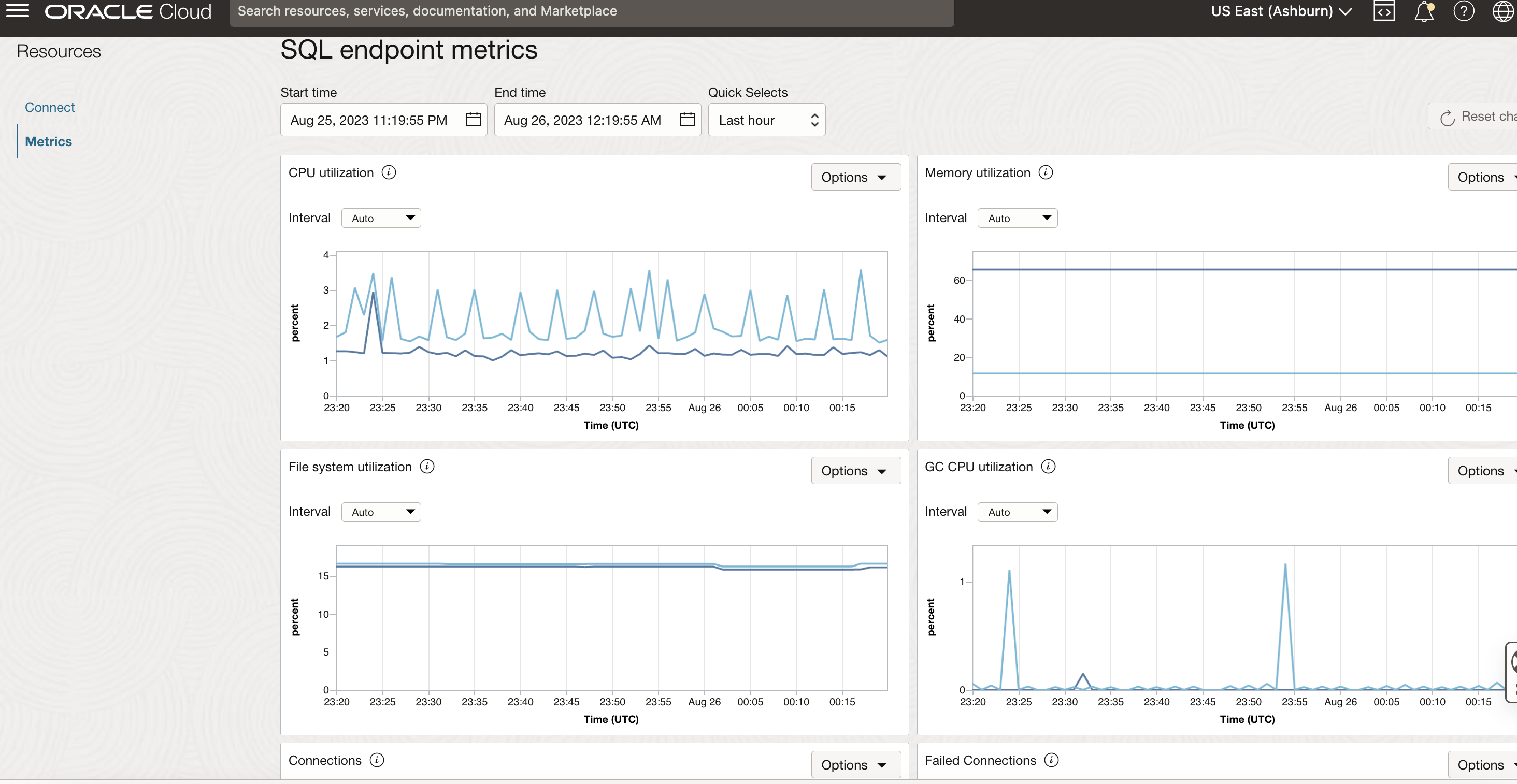Open the CPU utilization Interval Auto dropdown

point(381,218)
